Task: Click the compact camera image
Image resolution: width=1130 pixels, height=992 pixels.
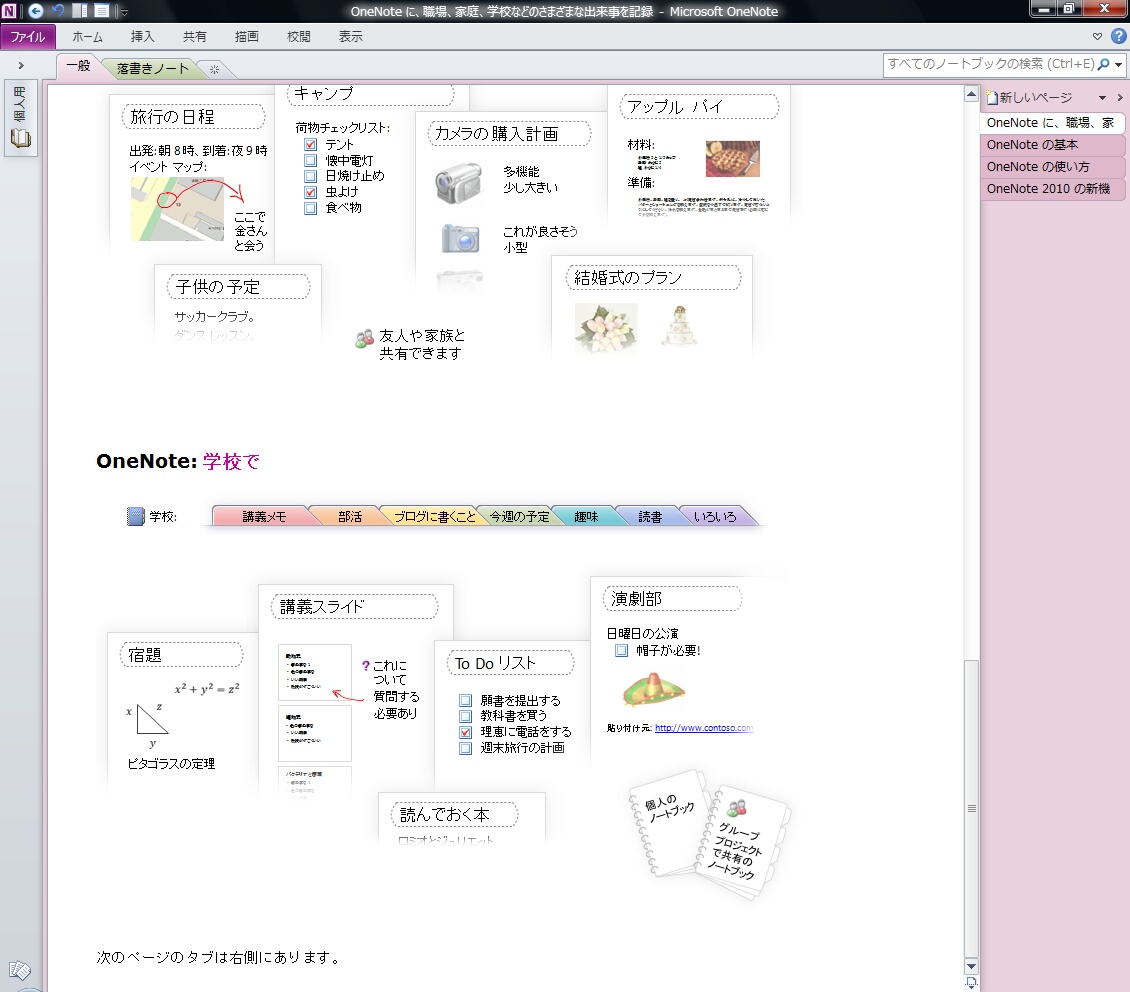Action: pyautogui.click(x=460, y=238)
